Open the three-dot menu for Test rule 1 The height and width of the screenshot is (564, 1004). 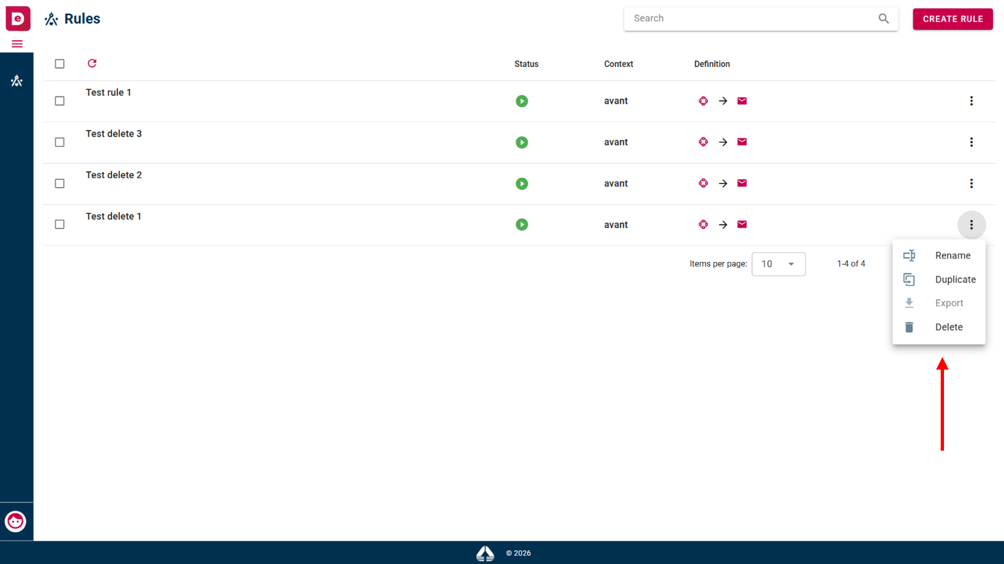click(971, 101)
